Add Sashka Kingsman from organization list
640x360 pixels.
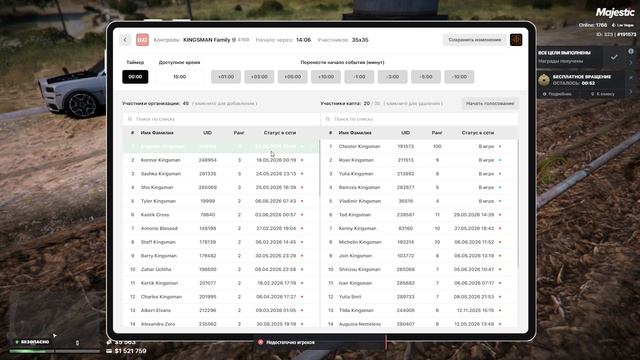coord(221,174)
